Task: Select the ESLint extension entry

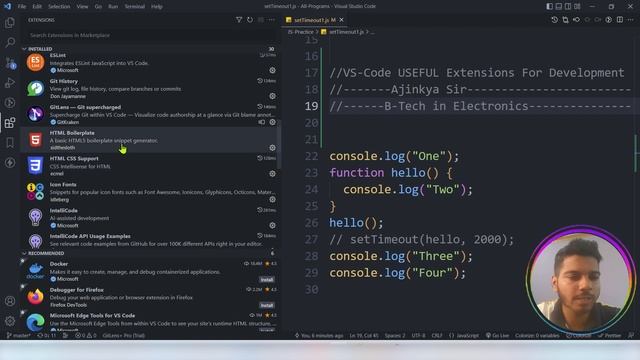Action: pyautogui.click(x=149, y=62)
